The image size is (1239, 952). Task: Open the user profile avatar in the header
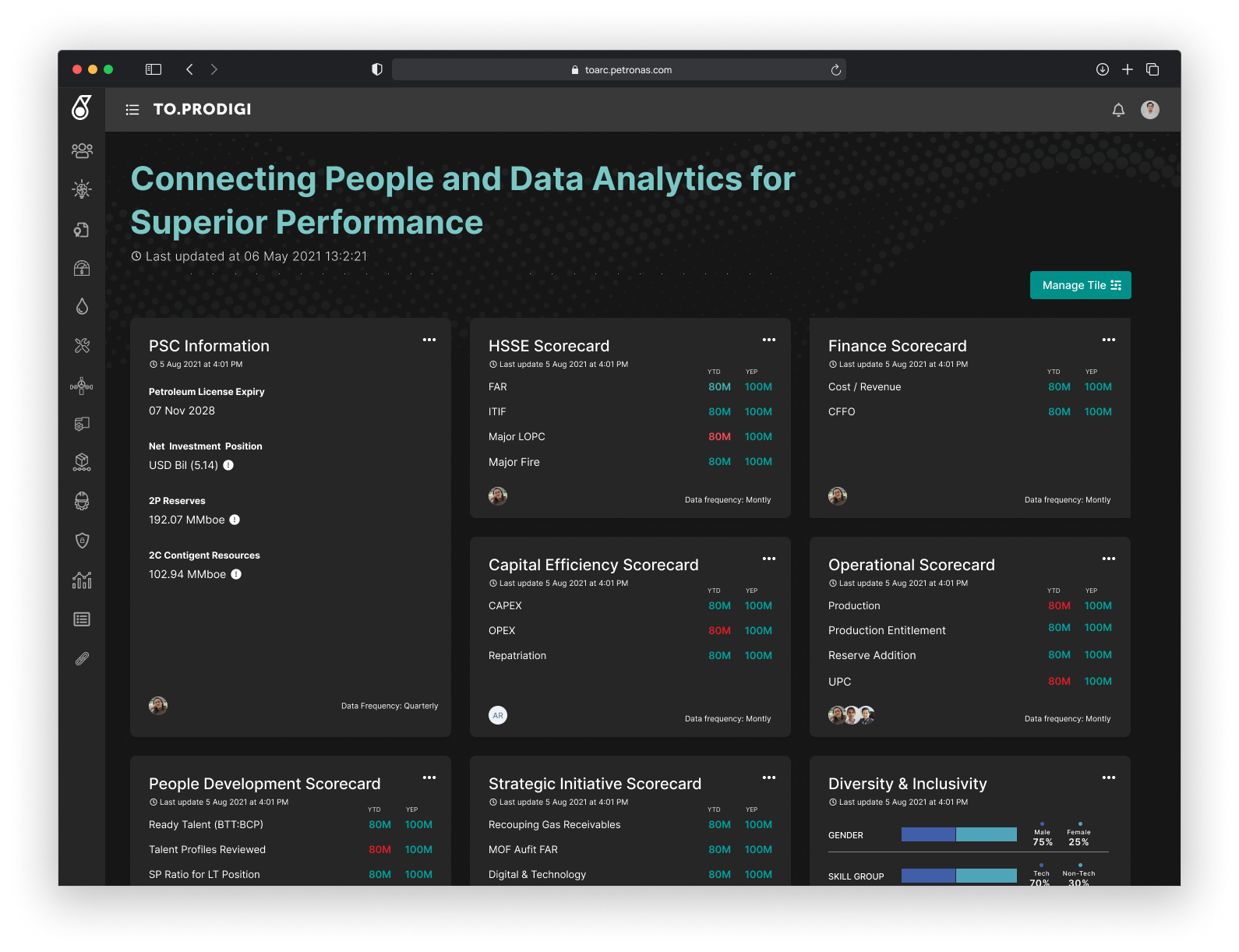[x=1150, y=110]
